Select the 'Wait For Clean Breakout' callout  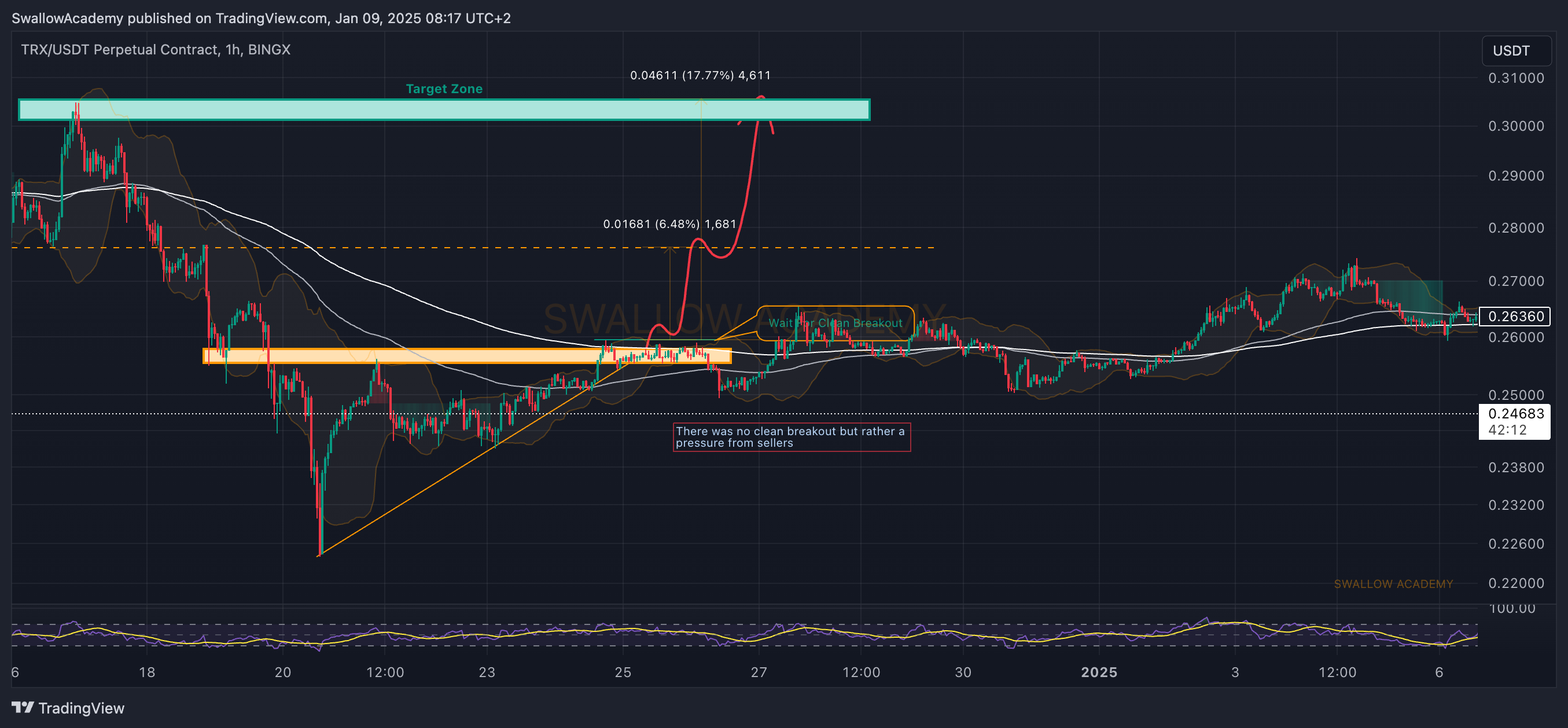point(835,323)
